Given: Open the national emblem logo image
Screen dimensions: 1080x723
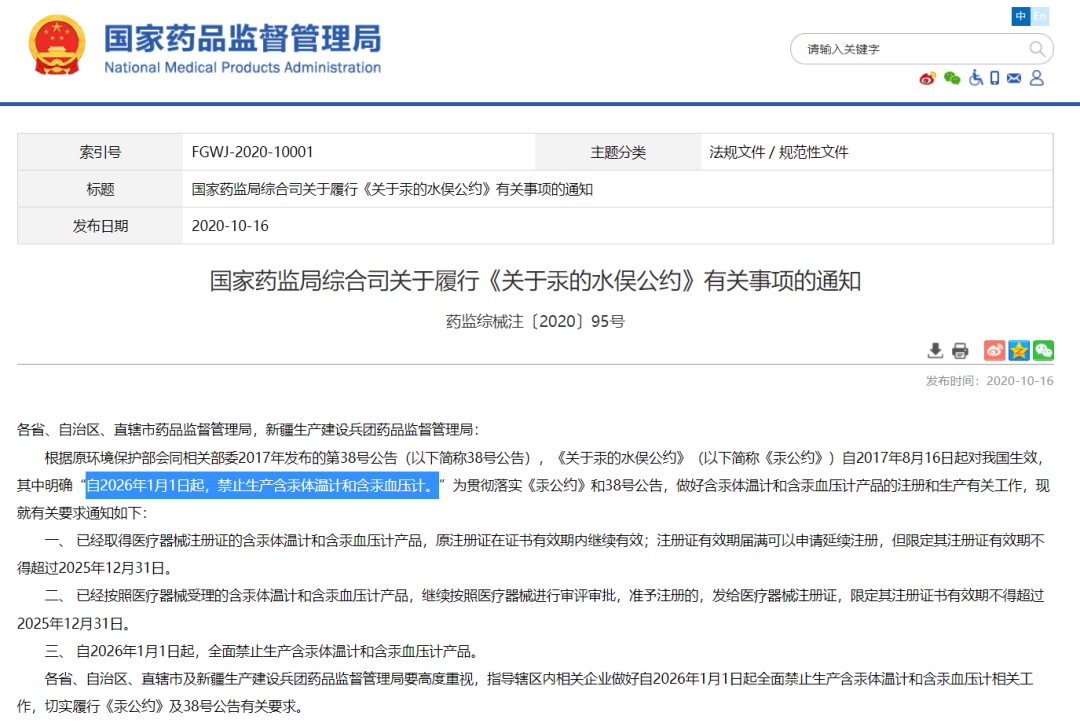Looking at the screenshot, I should click(x=57, y=45).
